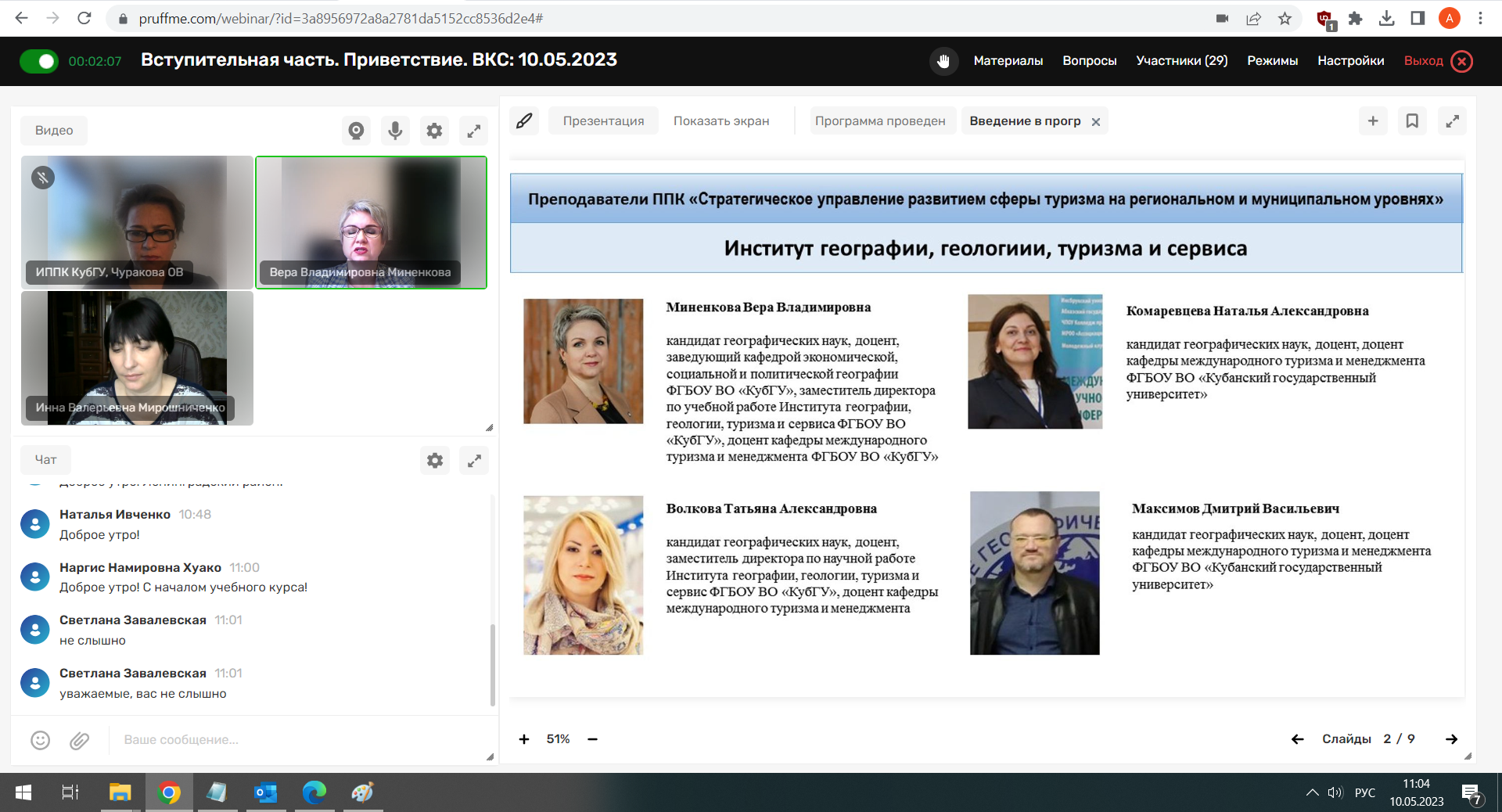The height and width of the screenshot is (812, 1502).
Task: Click the Показать экран button
Action: [x=721, y=121]
